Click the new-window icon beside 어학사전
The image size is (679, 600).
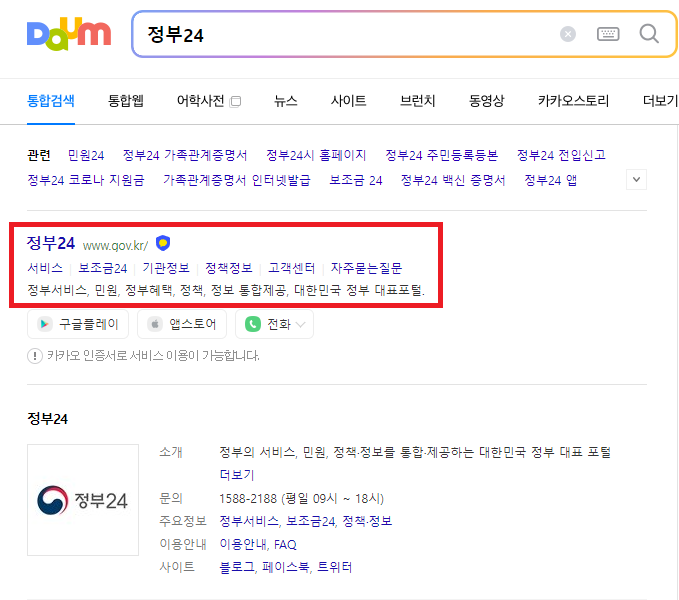(x=235, y=101)
